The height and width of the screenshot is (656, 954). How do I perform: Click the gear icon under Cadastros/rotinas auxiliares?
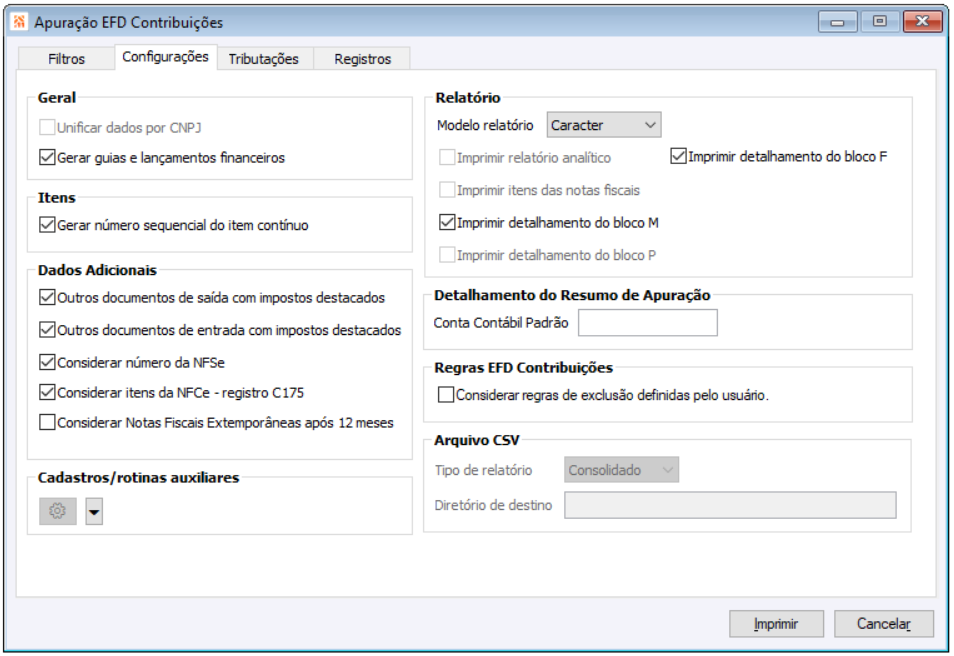click(x=58, y=511)
